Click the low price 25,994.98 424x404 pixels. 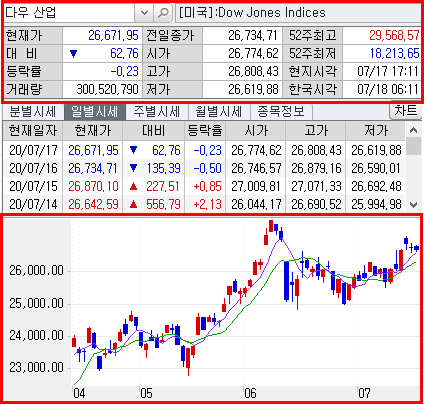point(376,204)
